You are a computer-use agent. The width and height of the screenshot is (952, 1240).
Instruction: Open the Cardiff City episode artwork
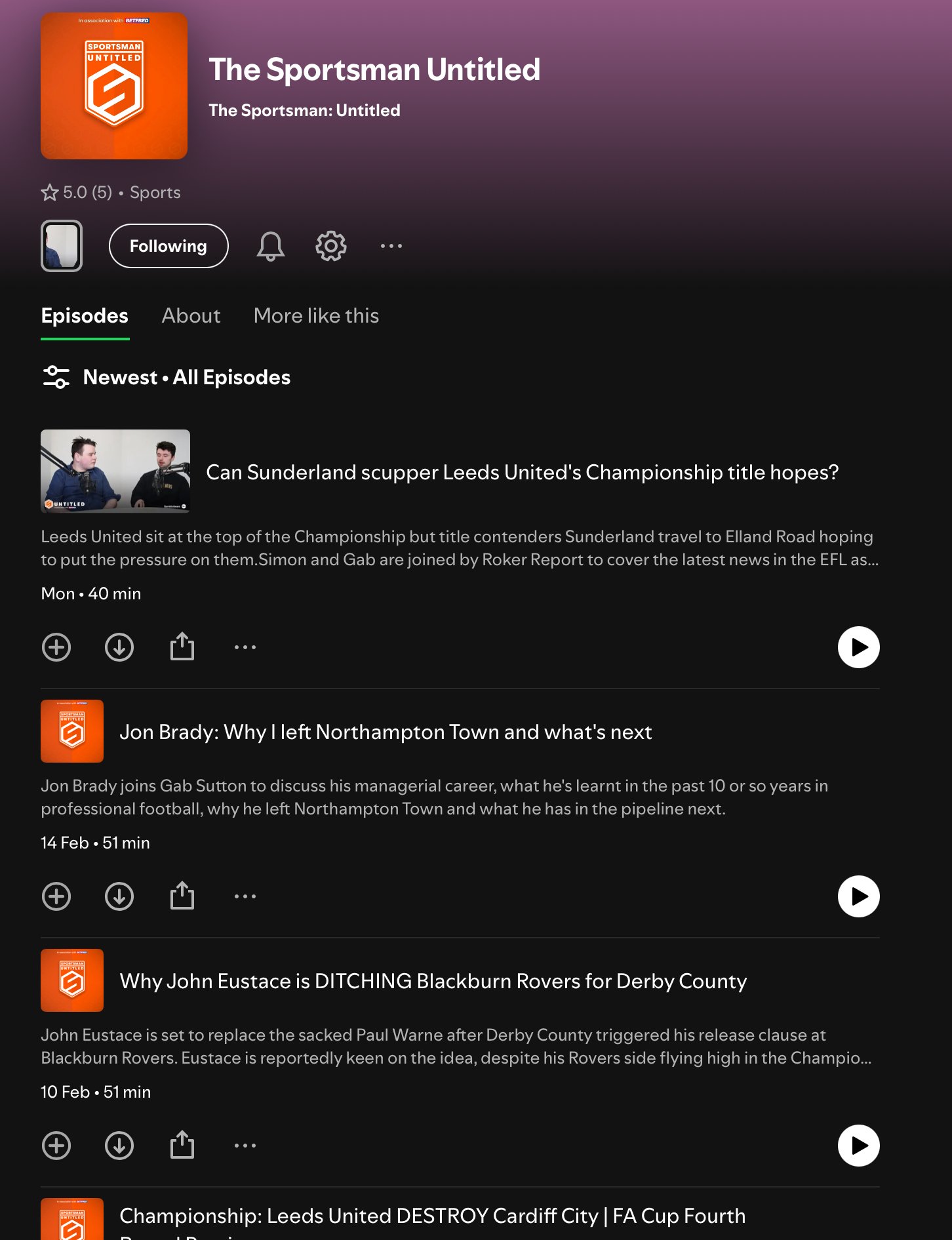(72, 1219)
